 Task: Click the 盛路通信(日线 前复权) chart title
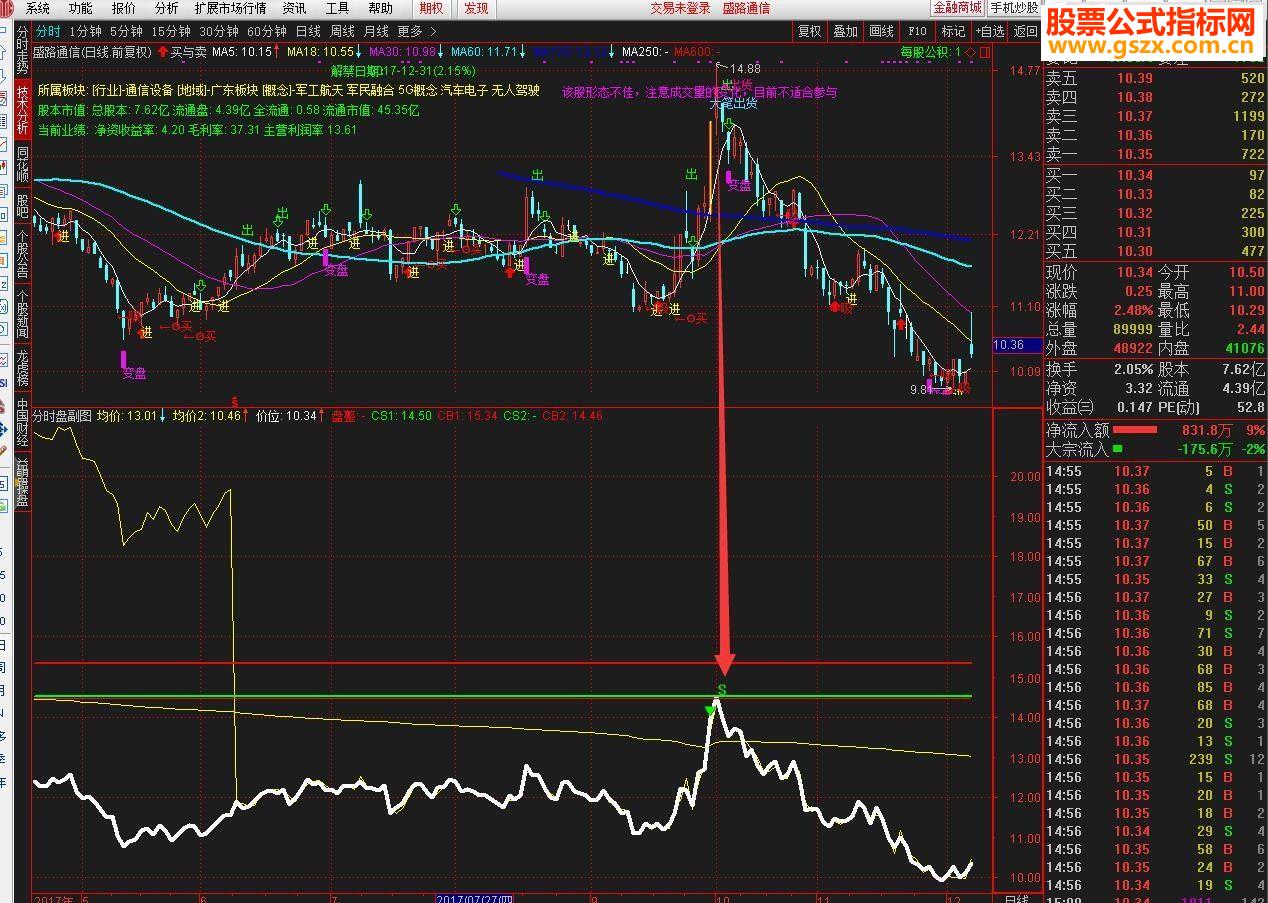(93, 51)
